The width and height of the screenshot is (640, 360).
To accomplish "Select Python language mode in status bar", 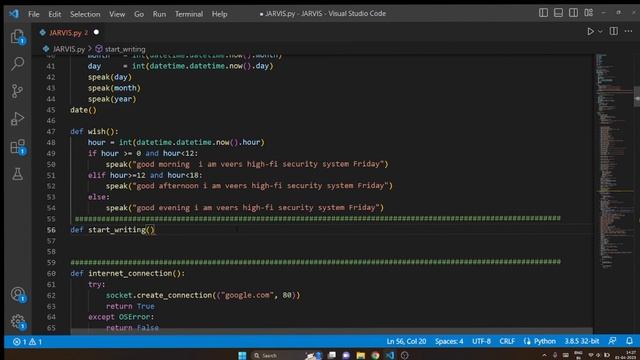I will [545, 341].
